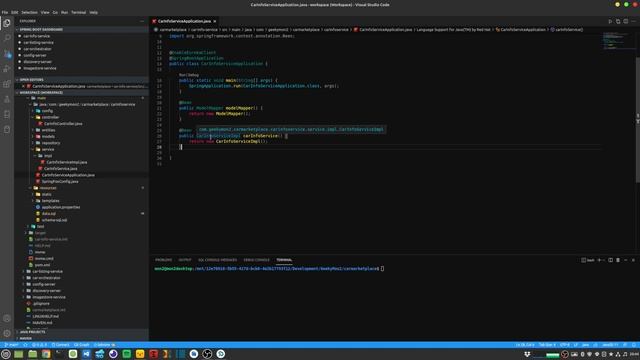
Task: Open the Testing flask view
Action: pyautogui.click(x=7, y=99)
